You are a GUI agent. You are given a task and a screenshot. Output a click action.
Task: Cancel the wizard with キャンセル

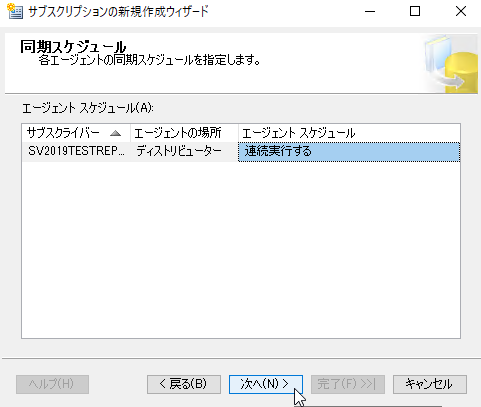click(430, 384)
